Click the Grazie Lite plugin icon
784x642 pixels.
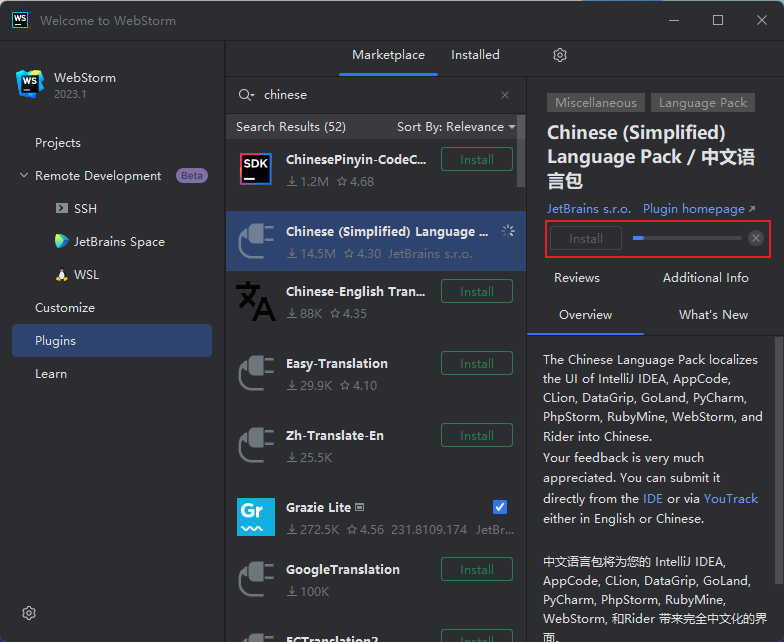(x=256, y=517)
